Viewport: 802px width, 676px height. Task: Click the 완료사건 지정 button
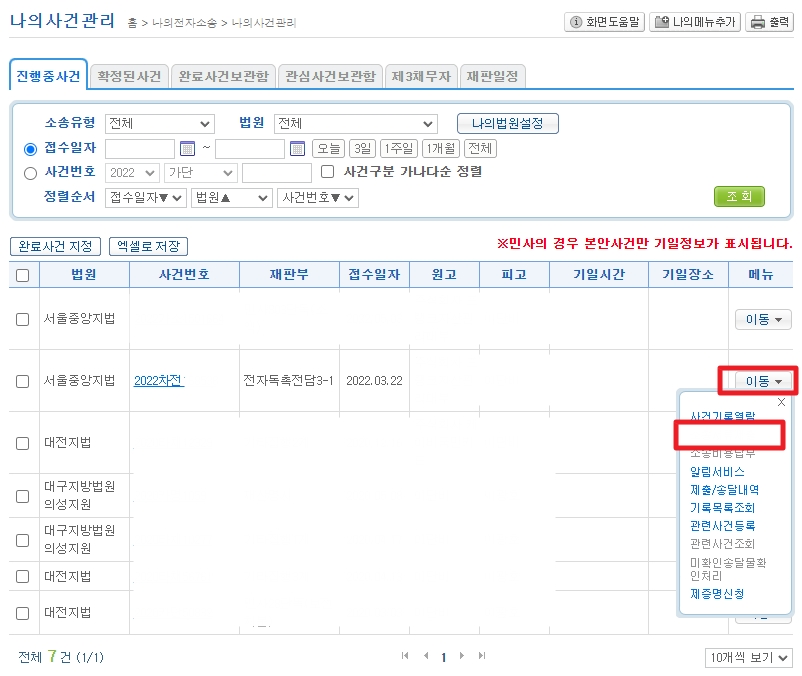[x=55, y=246]
